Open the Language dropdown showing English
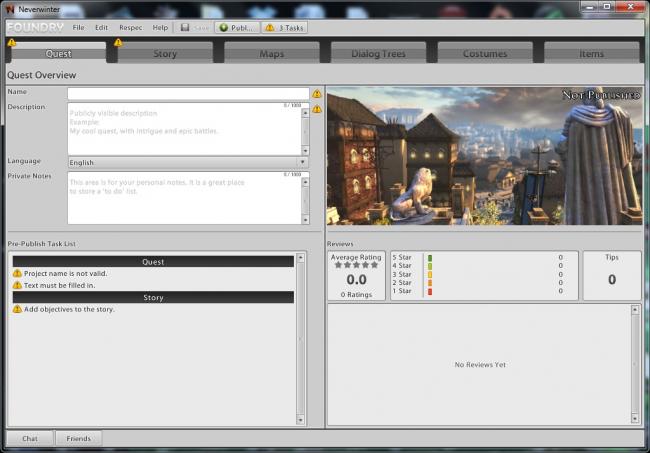Screen dimensions: 650x453 188,162
